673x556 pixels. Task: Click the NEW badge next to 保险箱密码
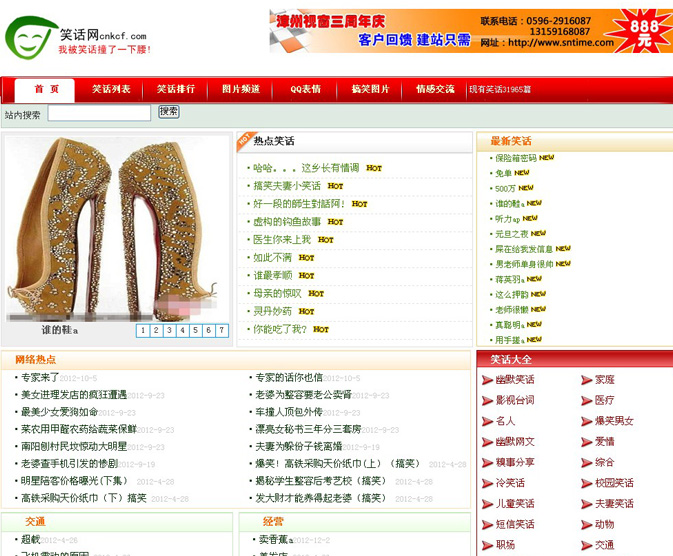point(548,158)
